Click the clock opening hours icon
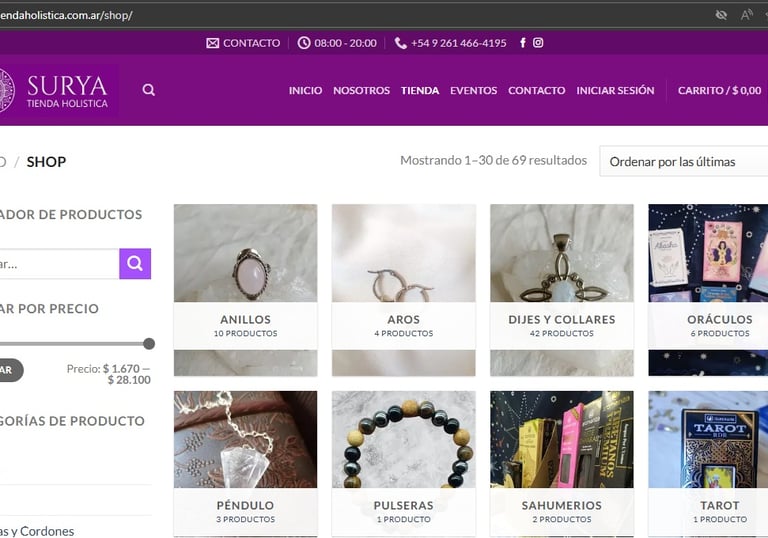Viewport: 768px width, 538px height. (x=304, y=43)
